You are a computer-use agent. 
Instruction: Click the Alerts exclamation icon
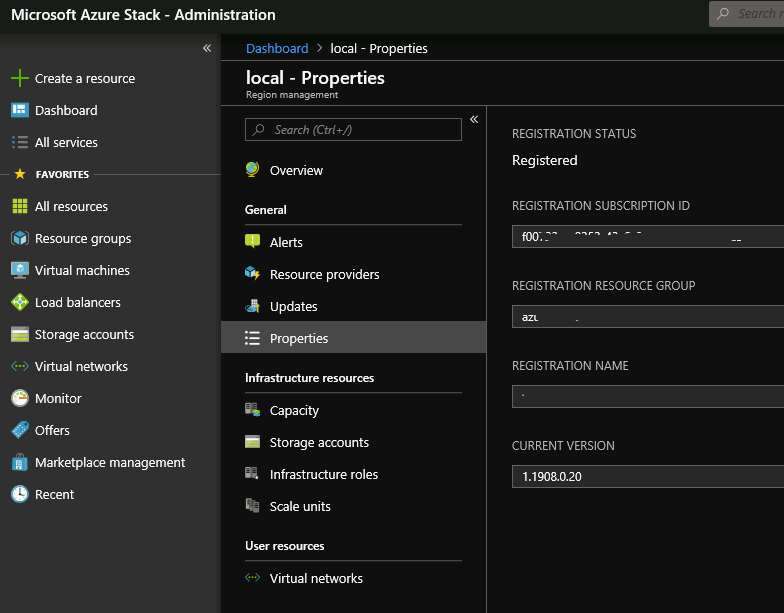click(252, 242)
